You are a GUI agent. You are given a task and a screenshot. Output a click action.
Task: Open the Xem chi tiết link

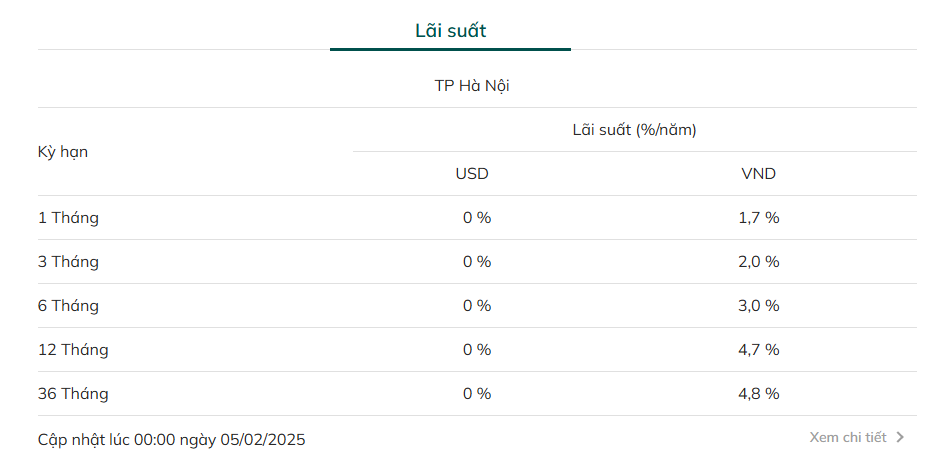(x=848, y=438)
